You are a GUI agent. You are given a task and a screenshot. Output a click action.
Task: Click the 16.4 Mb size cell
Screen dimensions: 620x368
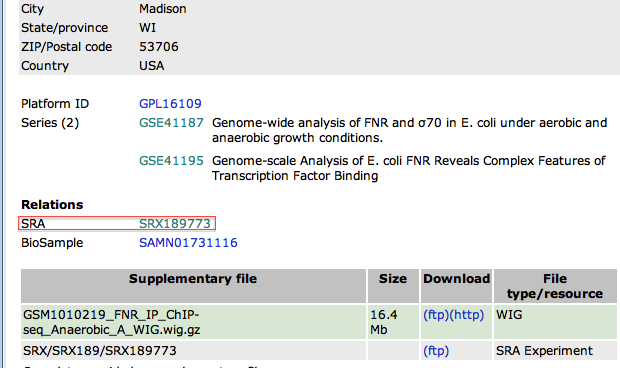click(393, 322)
